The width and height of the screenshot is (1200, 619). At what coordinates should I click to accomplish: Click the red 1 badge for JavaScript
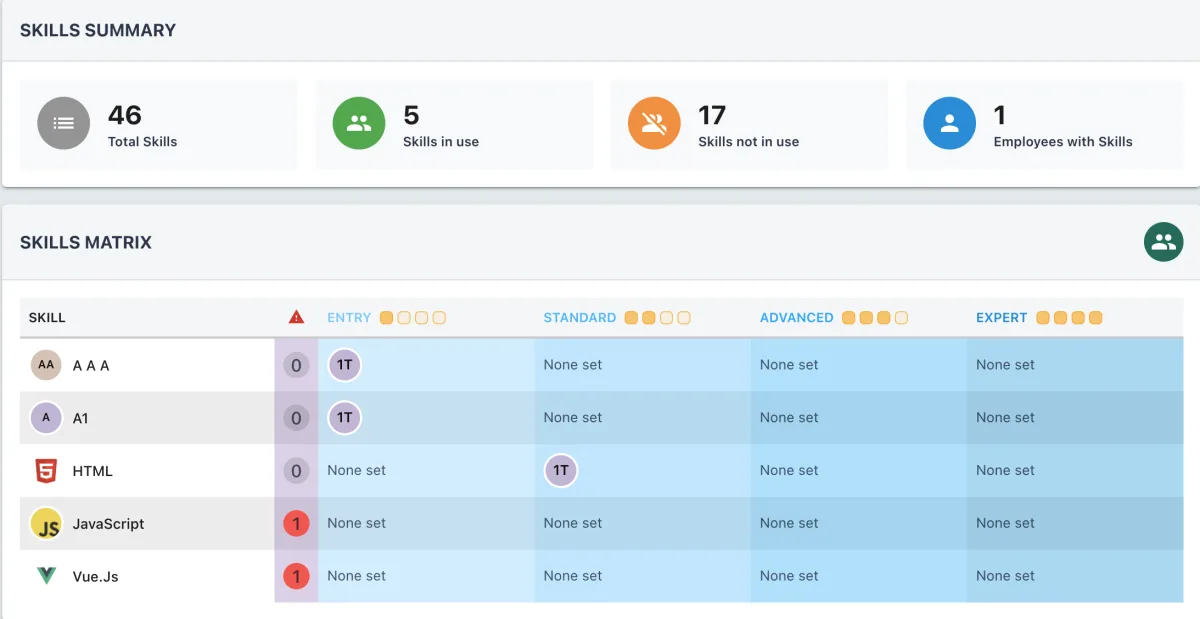(296, 523)
